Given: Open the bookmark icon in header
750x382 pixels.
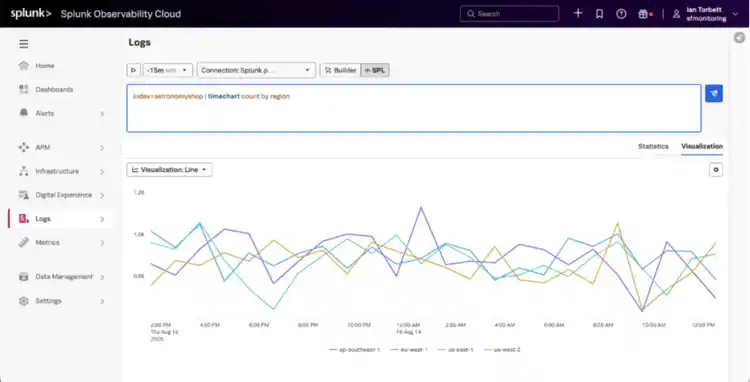Looking at the screenshot, I should (599, 14).
